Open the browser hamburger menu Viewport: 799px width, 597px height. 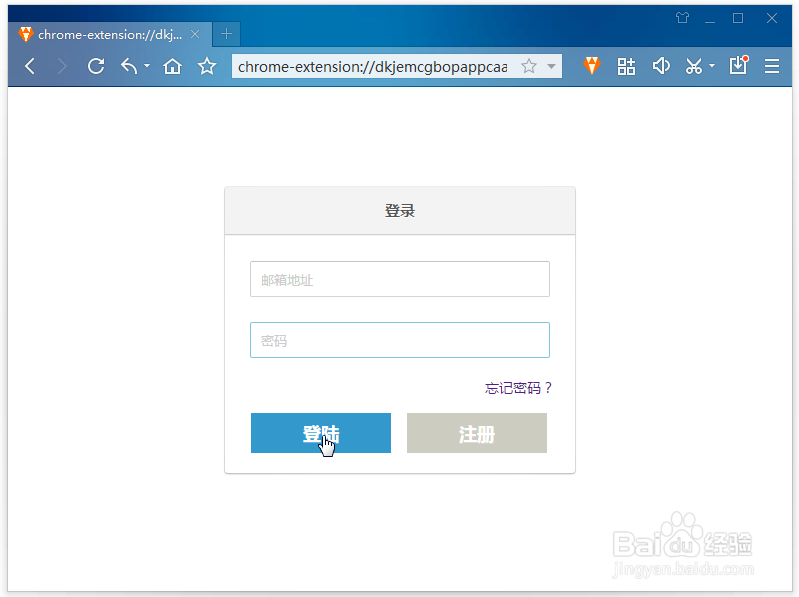(772, 66)
